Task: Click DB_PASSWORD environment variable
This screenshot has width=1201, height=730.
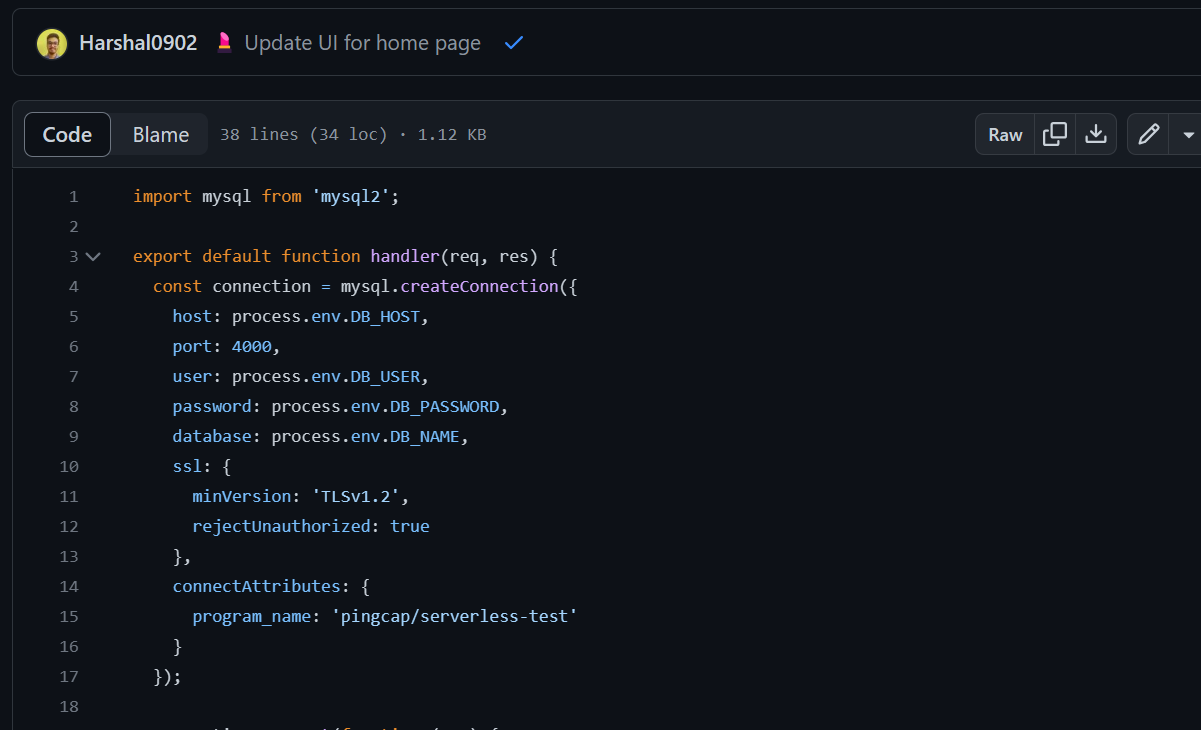Action: tap(444, 406)
